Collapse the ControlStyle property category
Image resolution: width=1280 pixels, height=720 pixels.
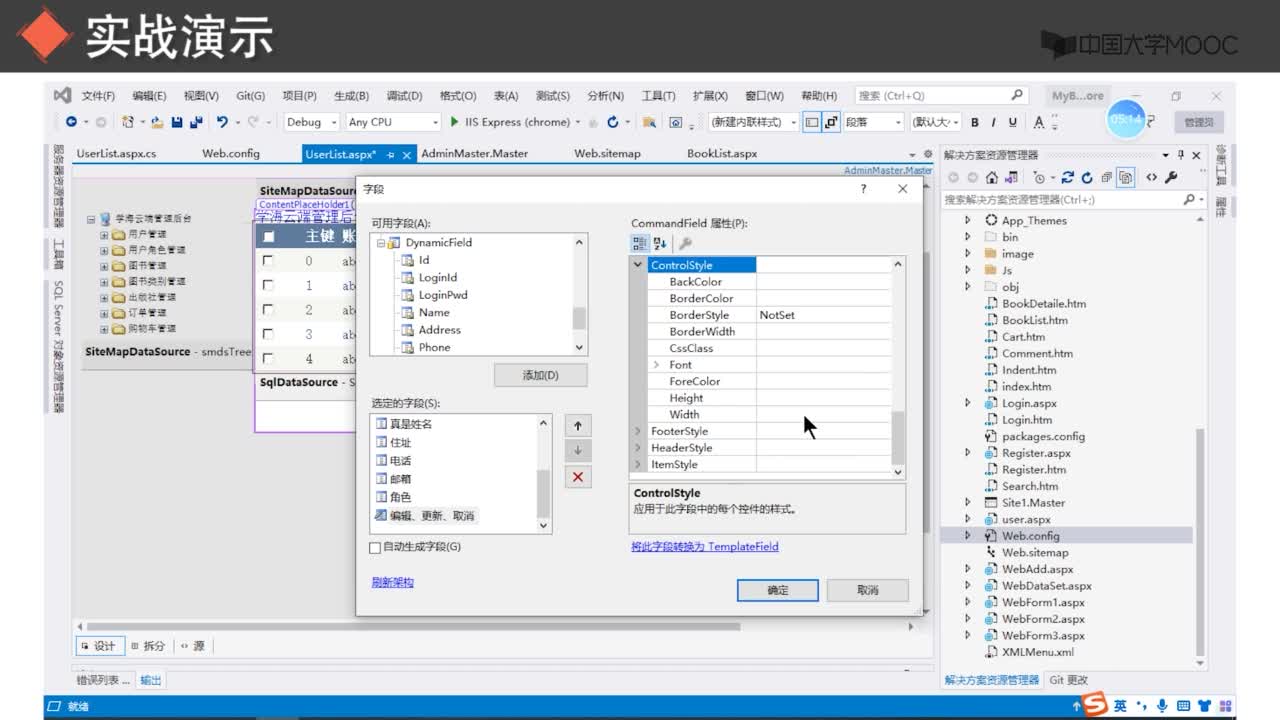pyautogui.click(x=639, y=265)
